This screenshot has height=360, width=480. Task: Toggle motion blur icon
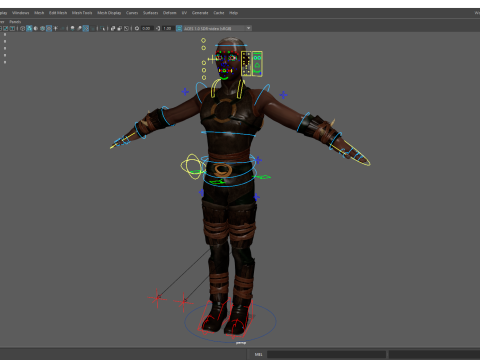click(x=79, y=28)
